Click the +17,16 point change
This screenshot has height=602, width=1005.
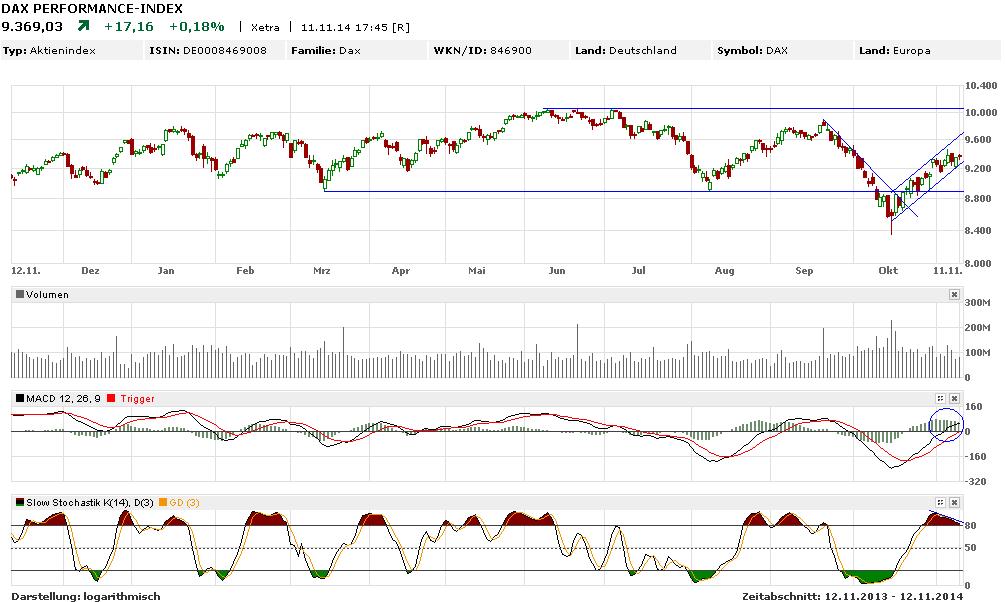pyautogui.click(x=129, y=26)
